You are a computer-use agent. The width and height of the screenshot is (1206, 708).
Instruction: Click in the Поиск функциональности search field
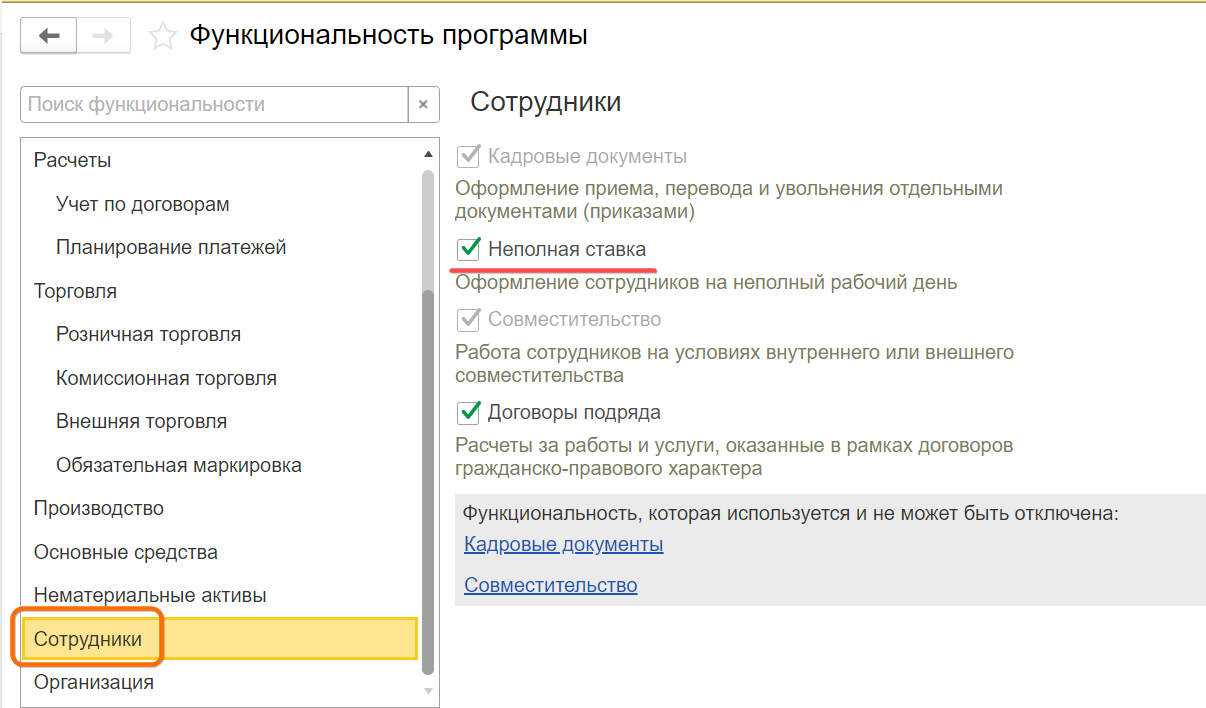(x=214, y=104)
